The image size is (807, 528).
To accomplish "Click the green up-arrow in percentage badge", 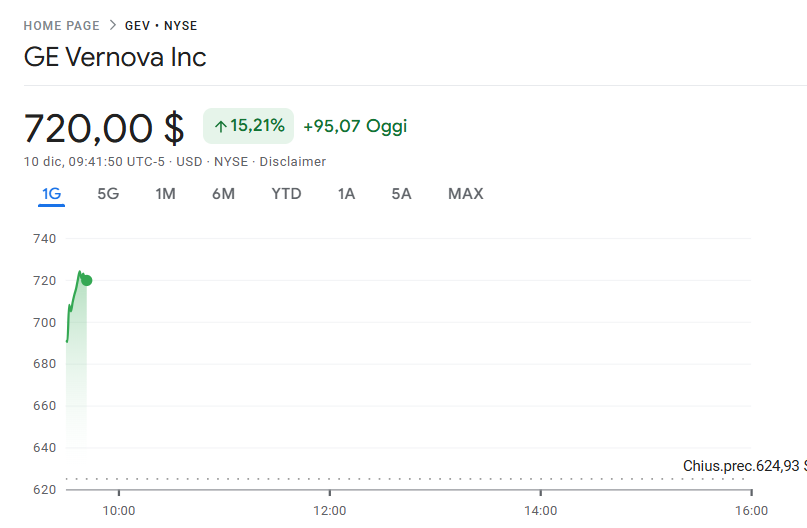I will click(220, 126).
